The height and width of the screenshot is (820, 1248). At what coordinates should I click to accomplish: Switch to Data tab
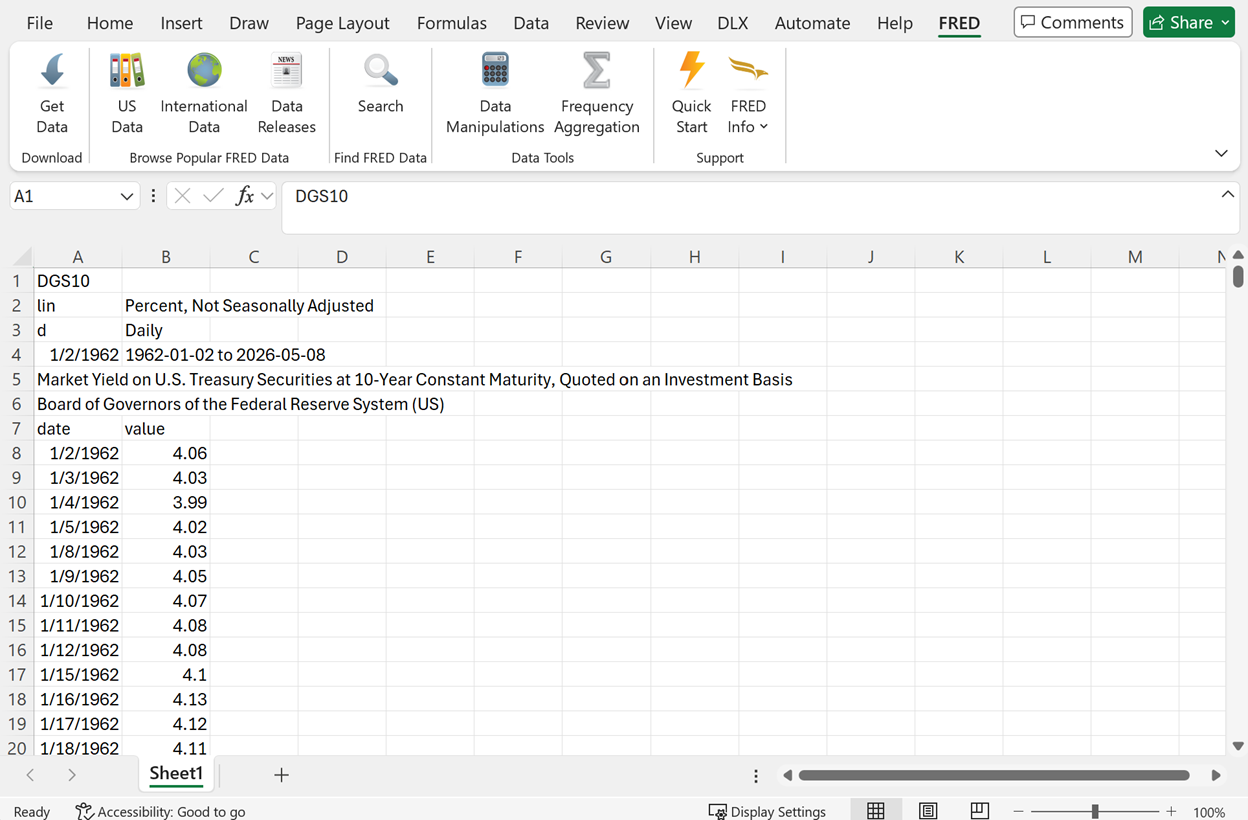(x=531, y=23)
